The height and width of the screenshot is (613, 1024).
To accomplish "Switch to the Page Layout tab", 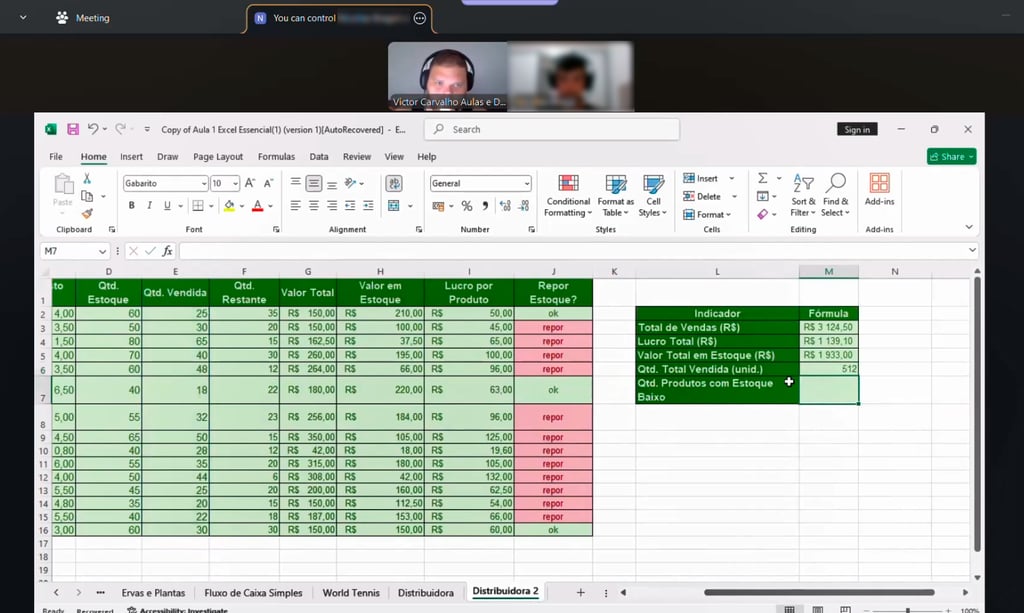I will [218, 157].
